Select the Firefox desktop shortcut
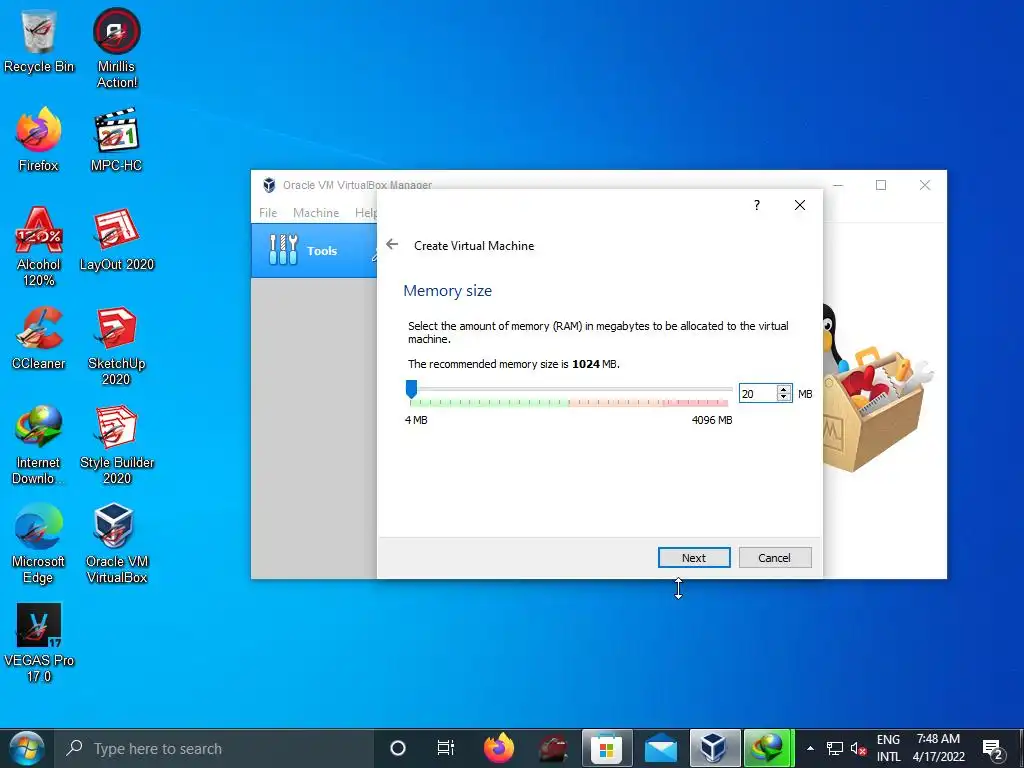This screenshot has height=768, width=1024. point(39,140)
